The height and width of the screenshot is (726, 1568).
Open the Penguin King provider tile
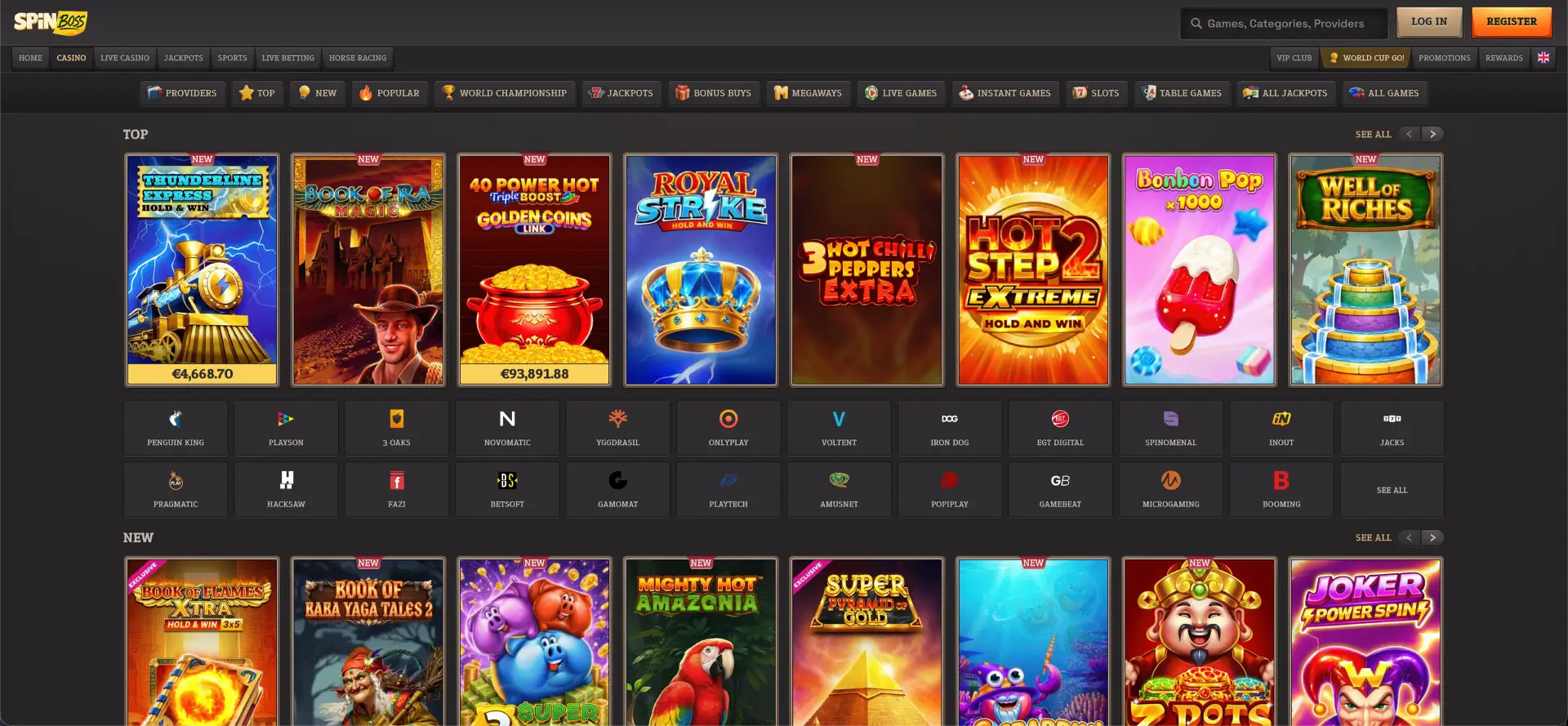point(176,428)
